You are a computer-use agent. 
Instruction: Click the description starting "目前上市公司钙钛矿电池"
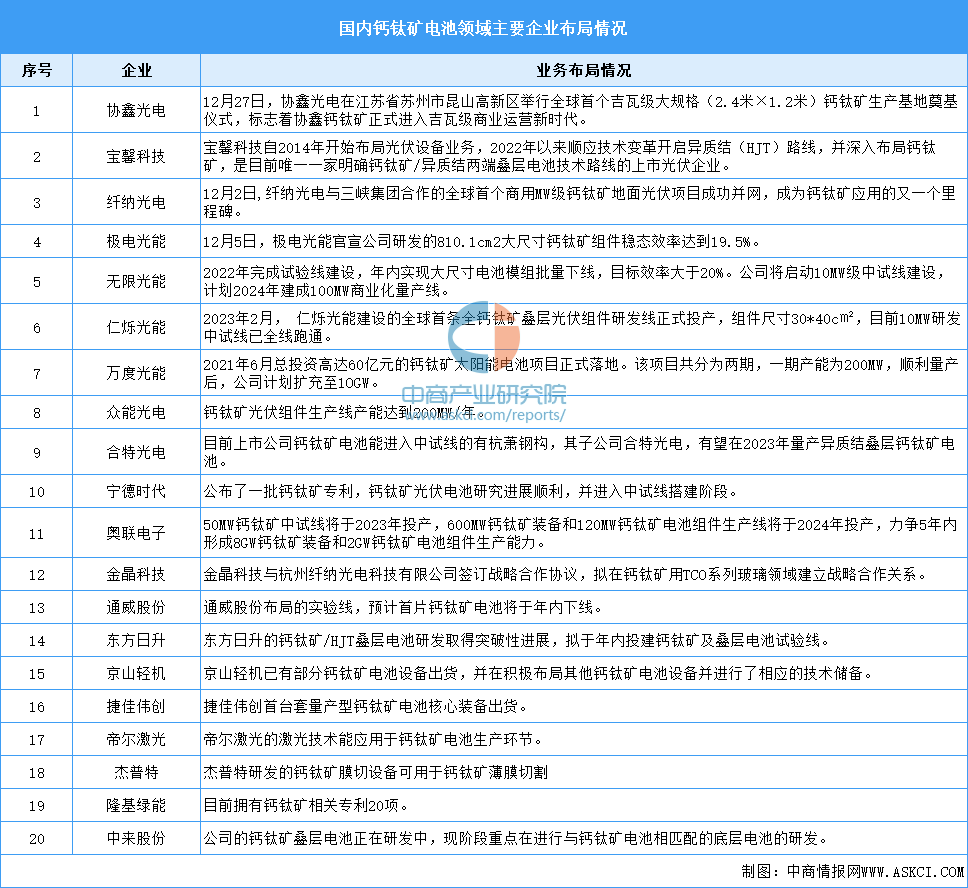click(579, 452)
